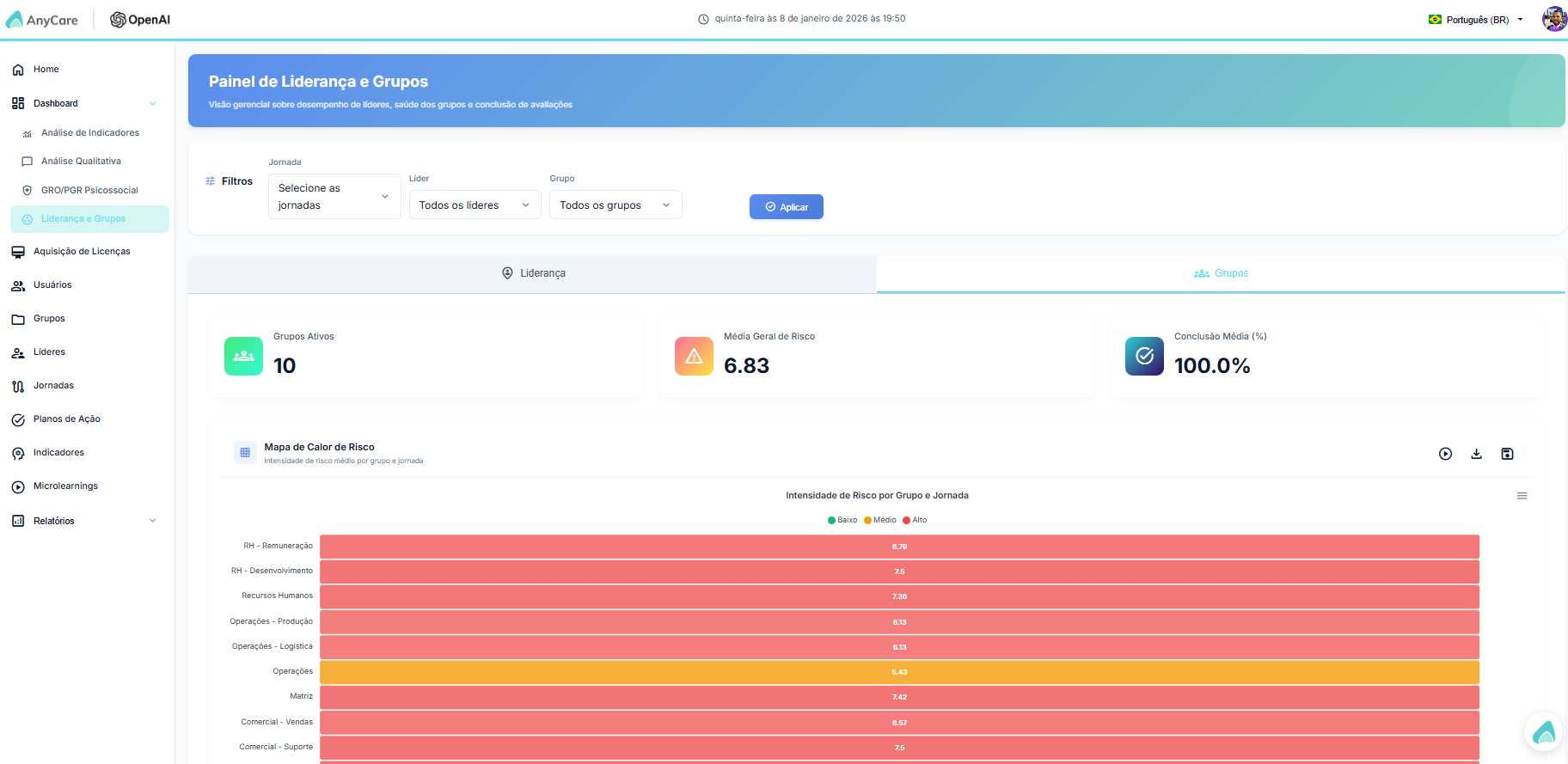Open the Jornada selection dropdown
1568x764 pixels.
(334, 197)
